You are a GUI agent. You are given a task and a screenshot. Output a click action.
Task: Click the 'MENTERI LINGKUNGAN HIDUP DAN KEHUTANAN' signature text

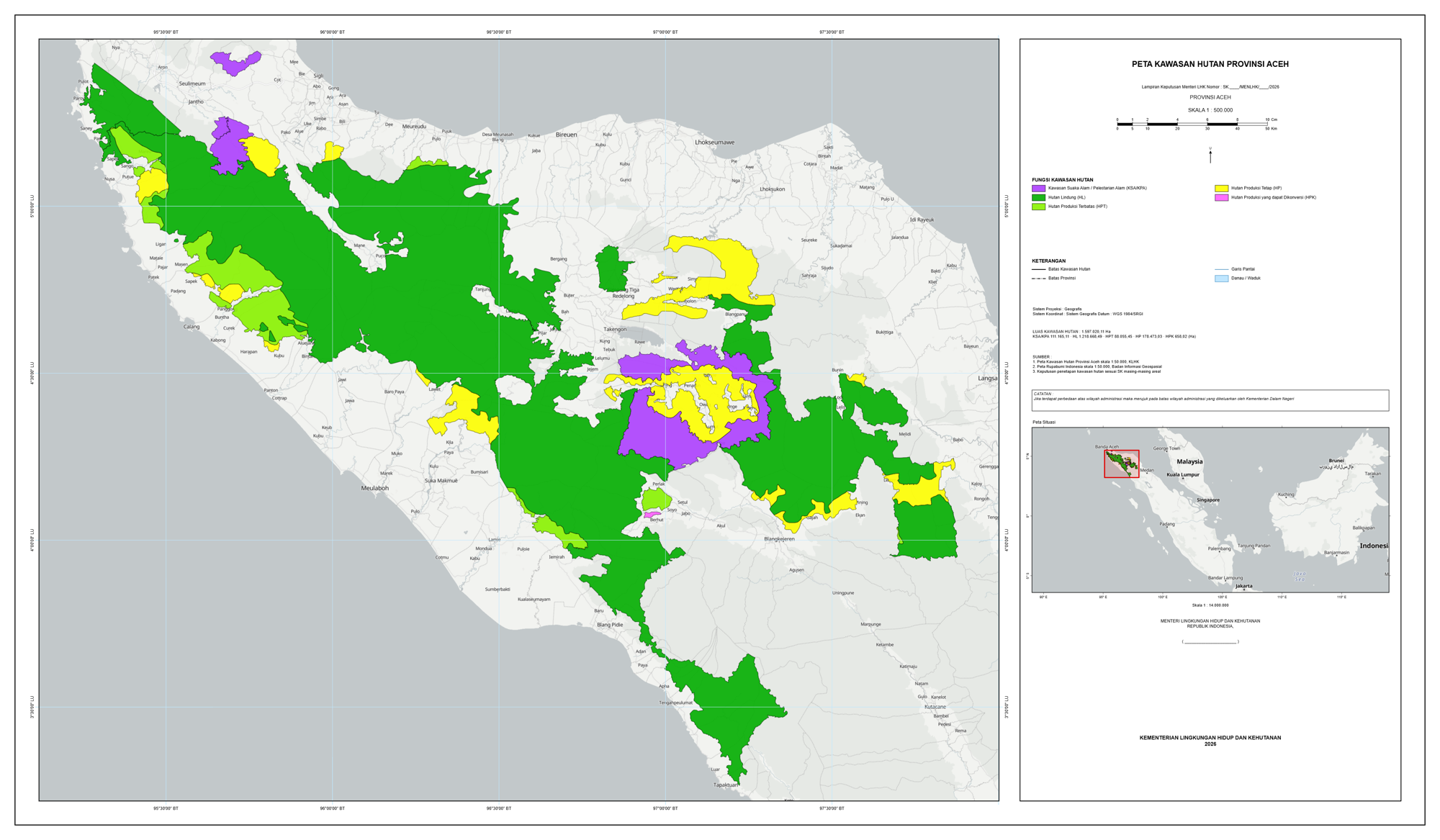pyautogui.click(x=1210, y=621)
